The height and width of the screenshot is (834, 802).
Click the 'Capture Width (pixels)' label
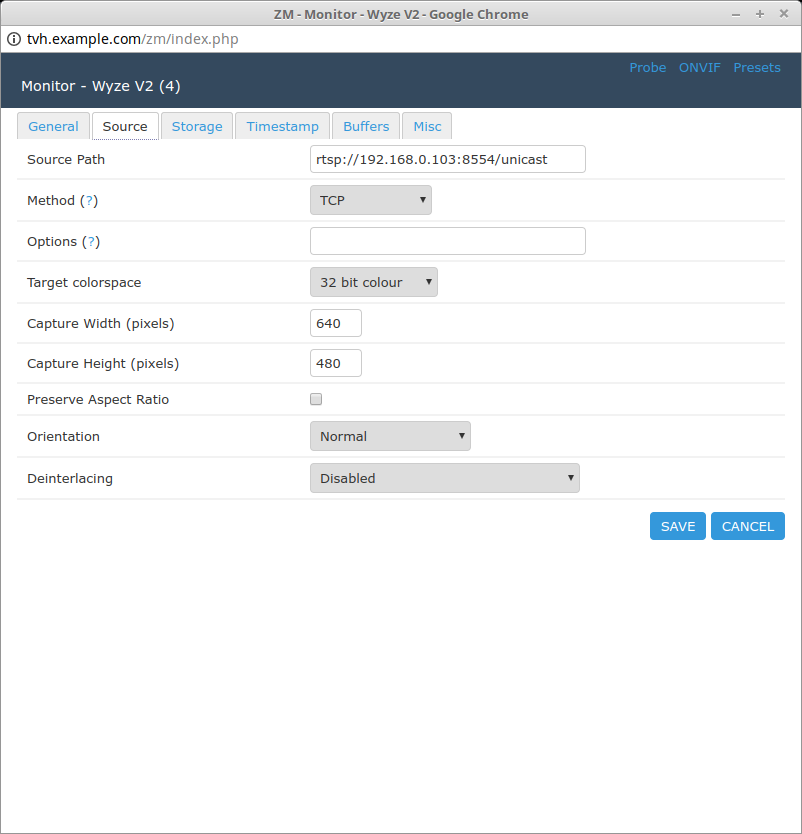point(101,323)
